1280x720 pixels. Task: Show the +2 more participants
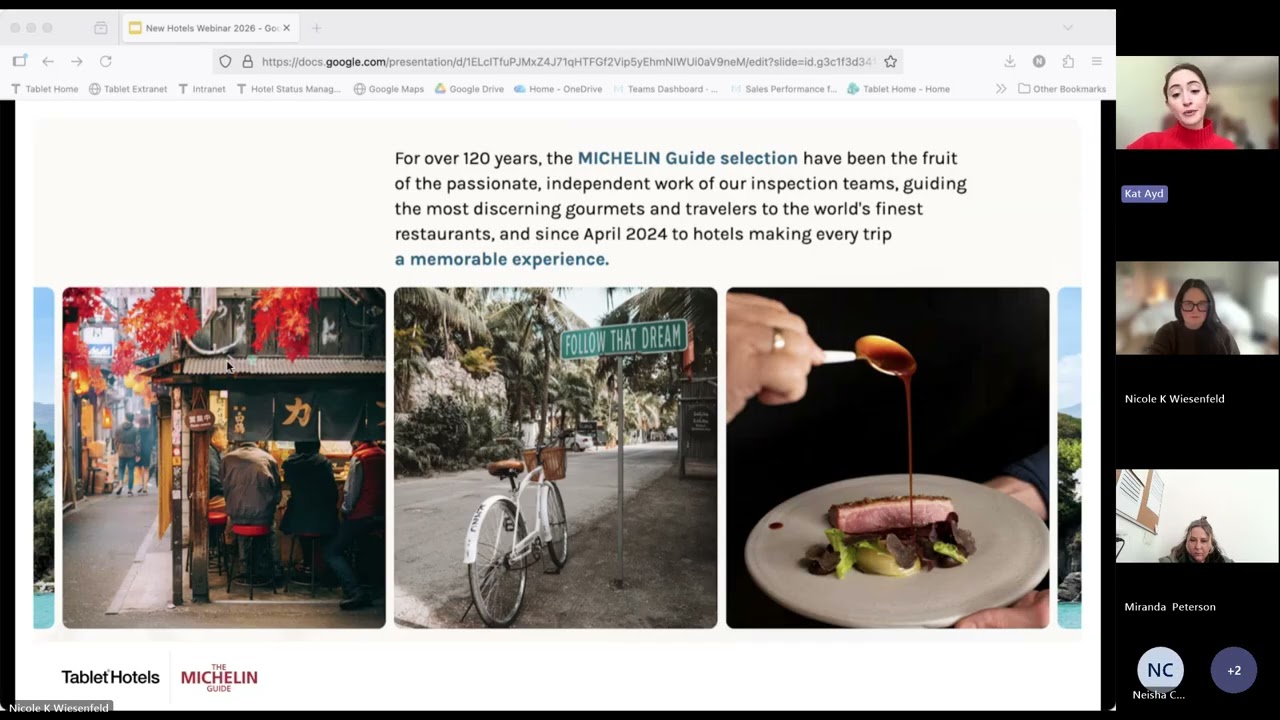[x=1234, y=670]
